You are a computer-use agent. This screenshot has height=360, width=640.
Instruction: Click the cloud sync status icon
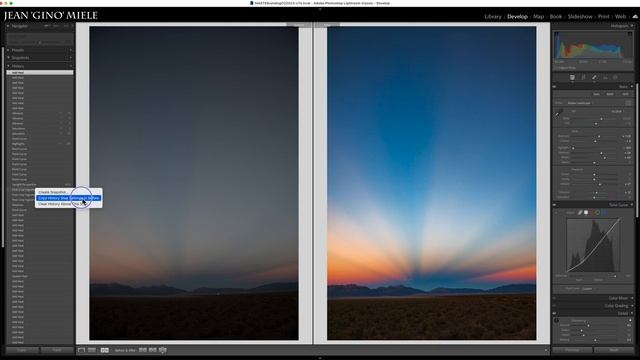coord(635,17)
